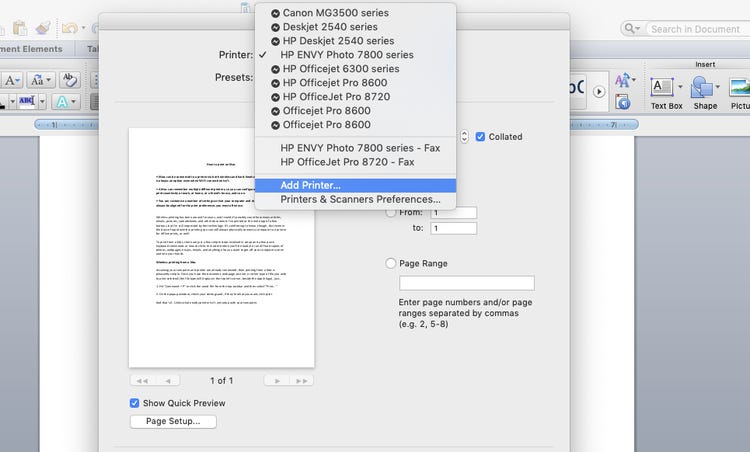Toggle Show Quick Preview checkbox
The image size is (750, 452).
click(134, 403)
